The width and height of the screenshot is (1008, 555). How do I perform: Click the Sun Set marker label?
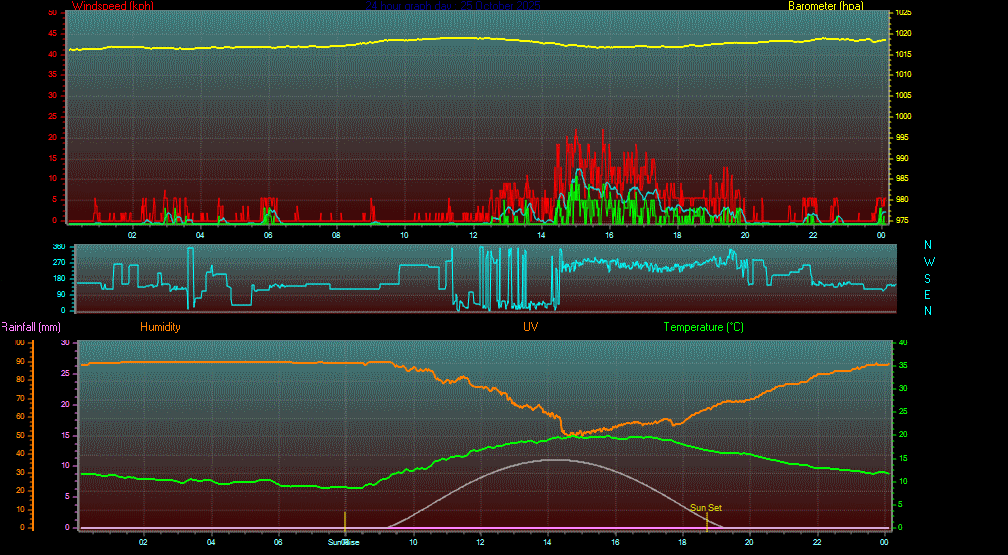706,508
